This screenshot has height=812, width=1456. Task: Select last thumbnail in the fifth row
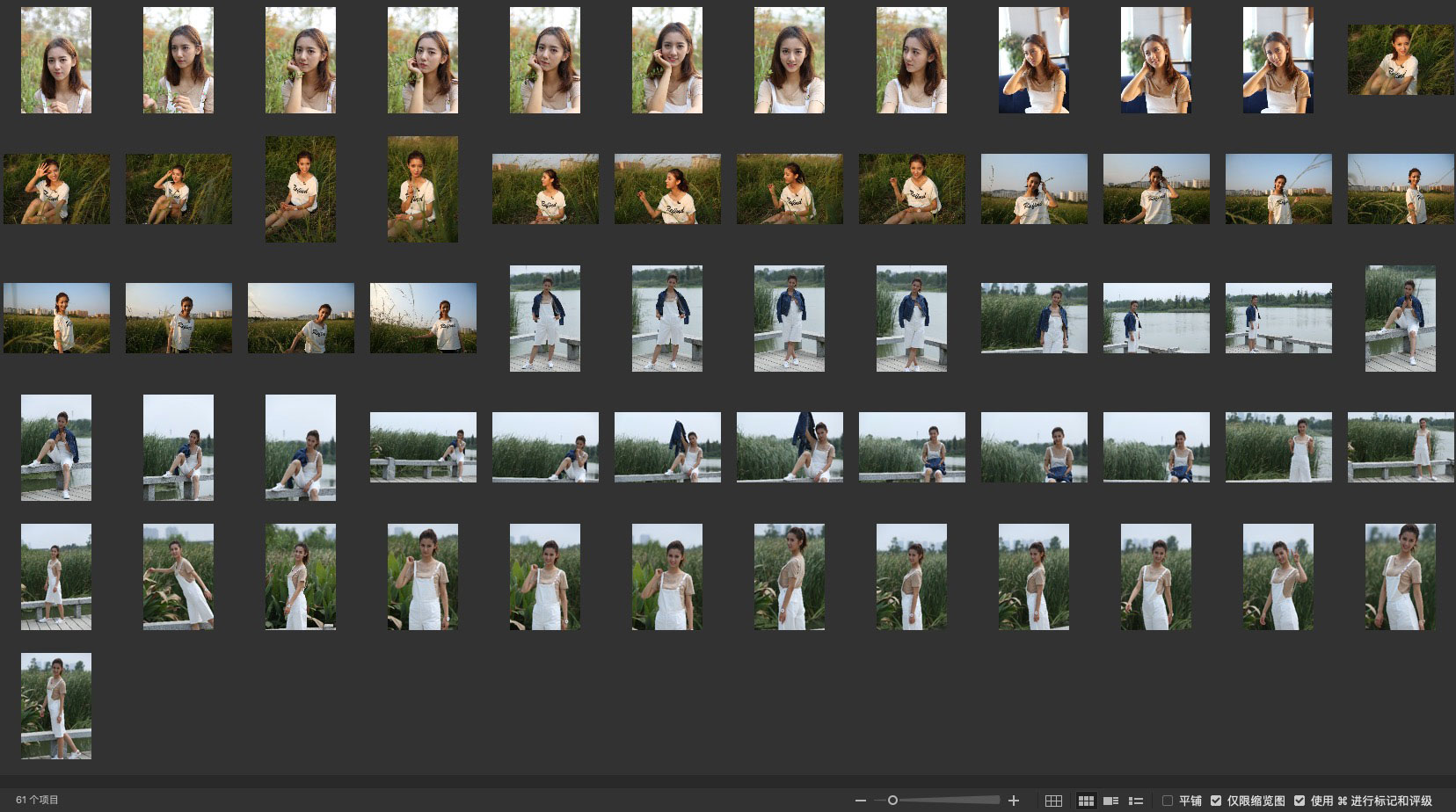tap(1400, 576)
